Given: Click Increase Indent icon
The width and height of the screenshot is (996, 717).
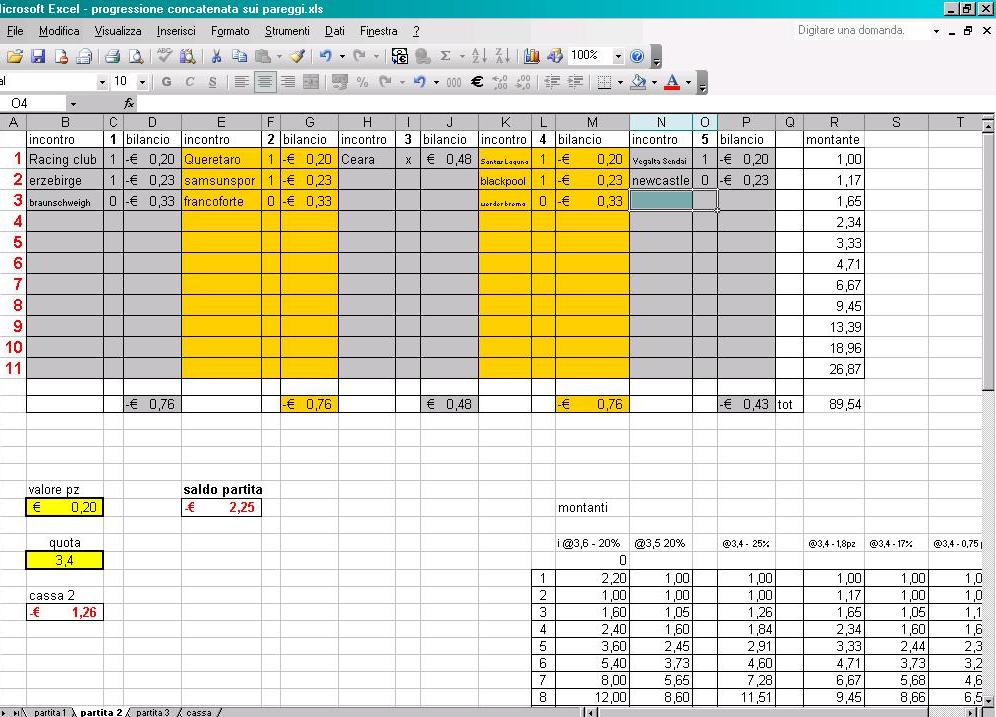Looking at the screenshot, I should pos(575,82).
